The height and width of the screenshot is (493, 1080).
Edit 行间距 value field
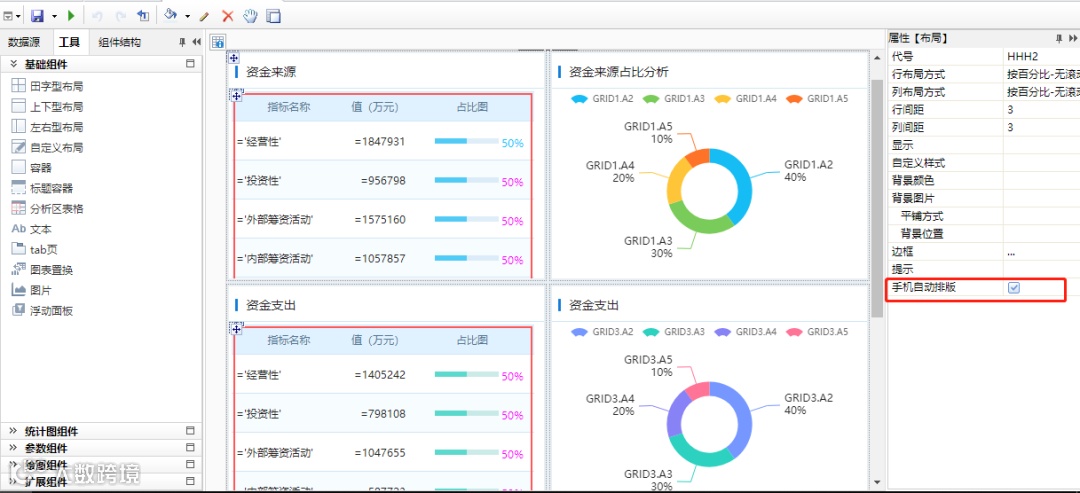pyautogui.click(x=1041, y=109)
